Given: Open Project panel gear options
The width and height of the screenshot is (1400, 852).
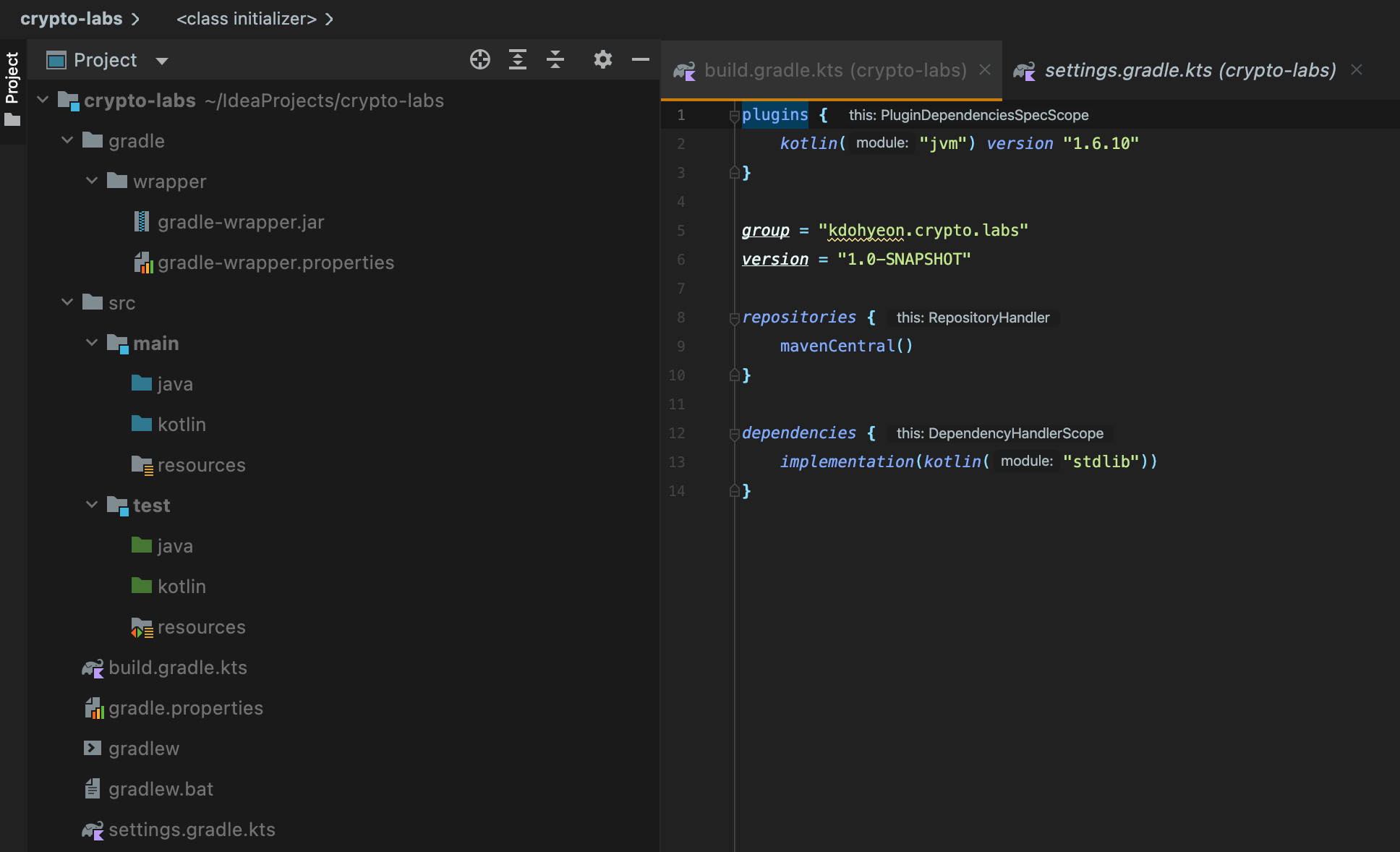Looking at the screenshot, I should click(x=602, y=59).
